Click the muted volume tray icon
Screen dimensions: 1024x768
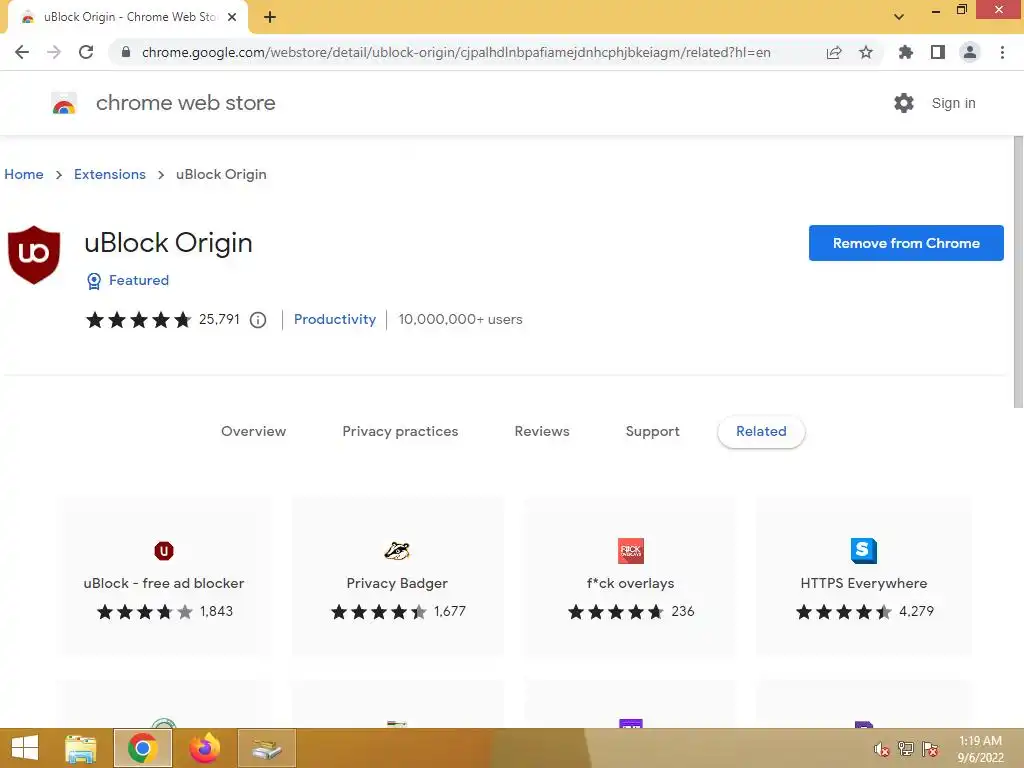(x=882, y=749)
